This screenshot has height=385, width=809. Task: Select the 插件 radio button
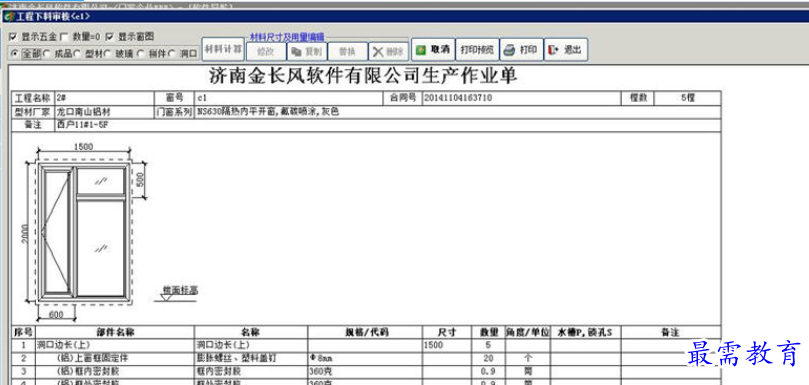point(140,54)
